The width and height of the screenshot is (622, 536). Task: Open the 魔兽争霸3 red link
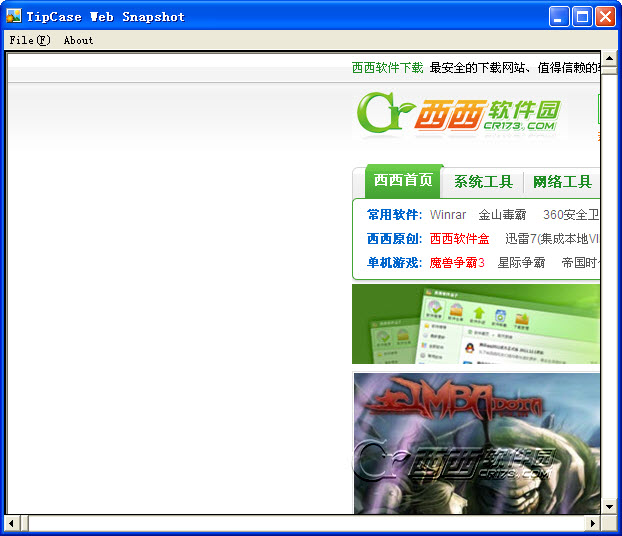(457, 262)
